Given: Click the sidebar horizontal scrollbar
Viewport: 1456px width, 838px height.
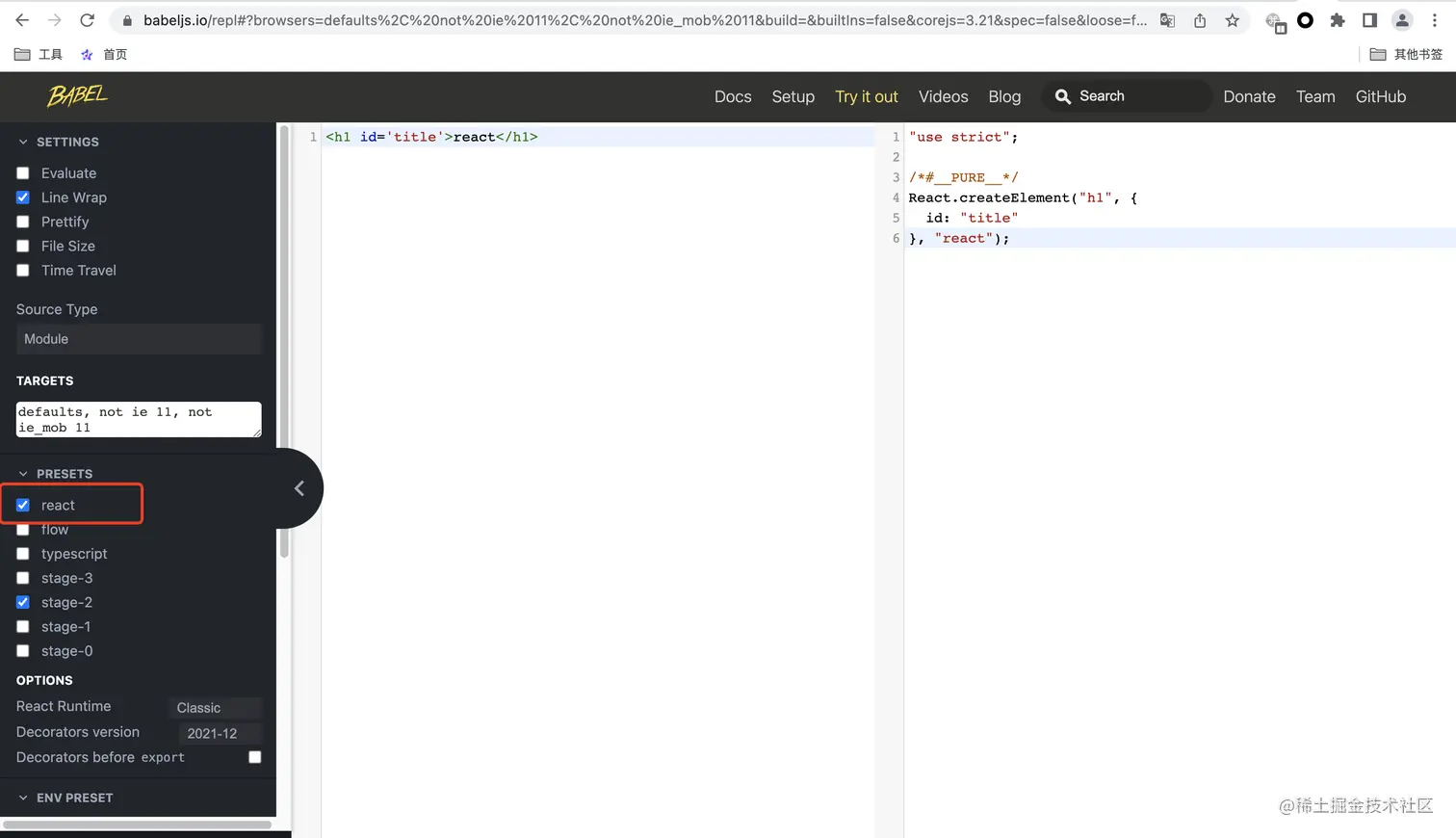Looking at the screenshot, I should [138, 825].
